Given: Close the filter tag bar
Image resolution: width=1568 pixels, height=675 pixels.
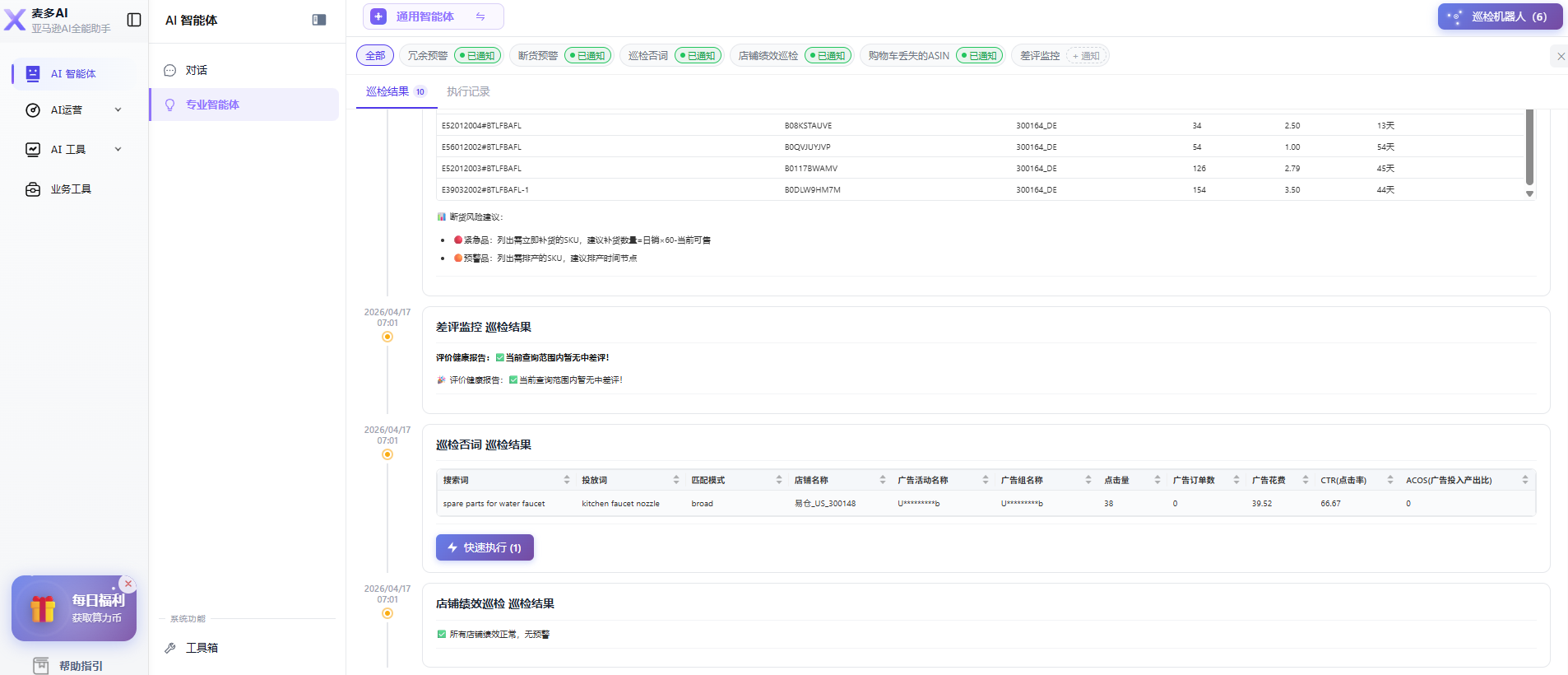Looking at the screenshot, I should point(1560,56).
